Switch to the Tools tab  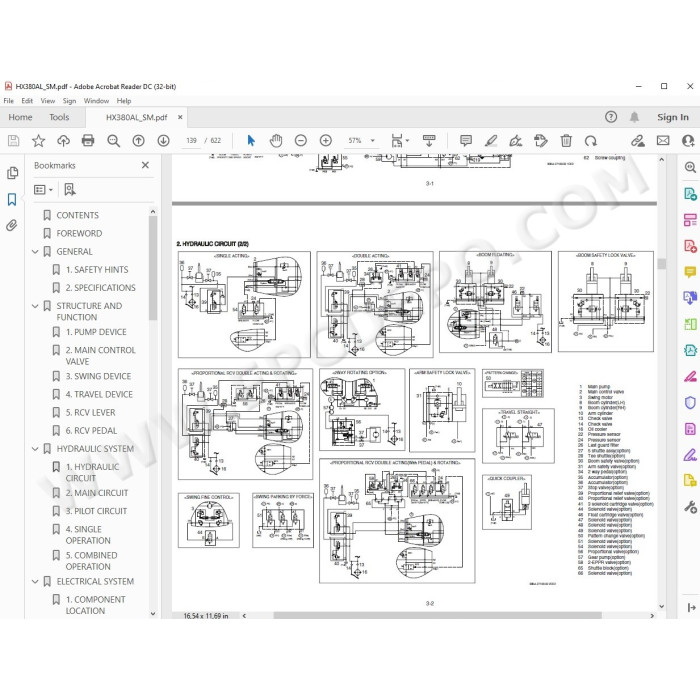click(x=59, y=117)
